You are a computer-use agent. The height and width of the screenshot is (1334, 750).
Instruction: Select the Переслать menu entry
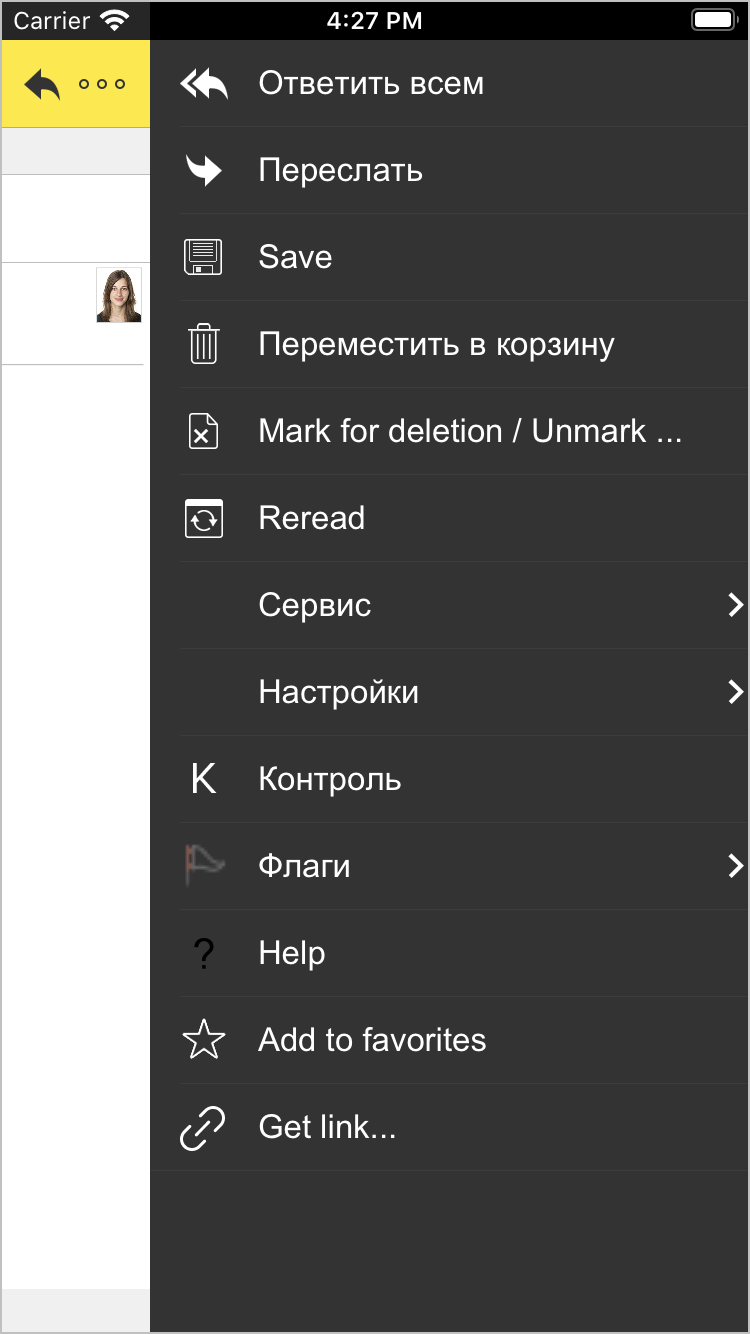point(340,171)
